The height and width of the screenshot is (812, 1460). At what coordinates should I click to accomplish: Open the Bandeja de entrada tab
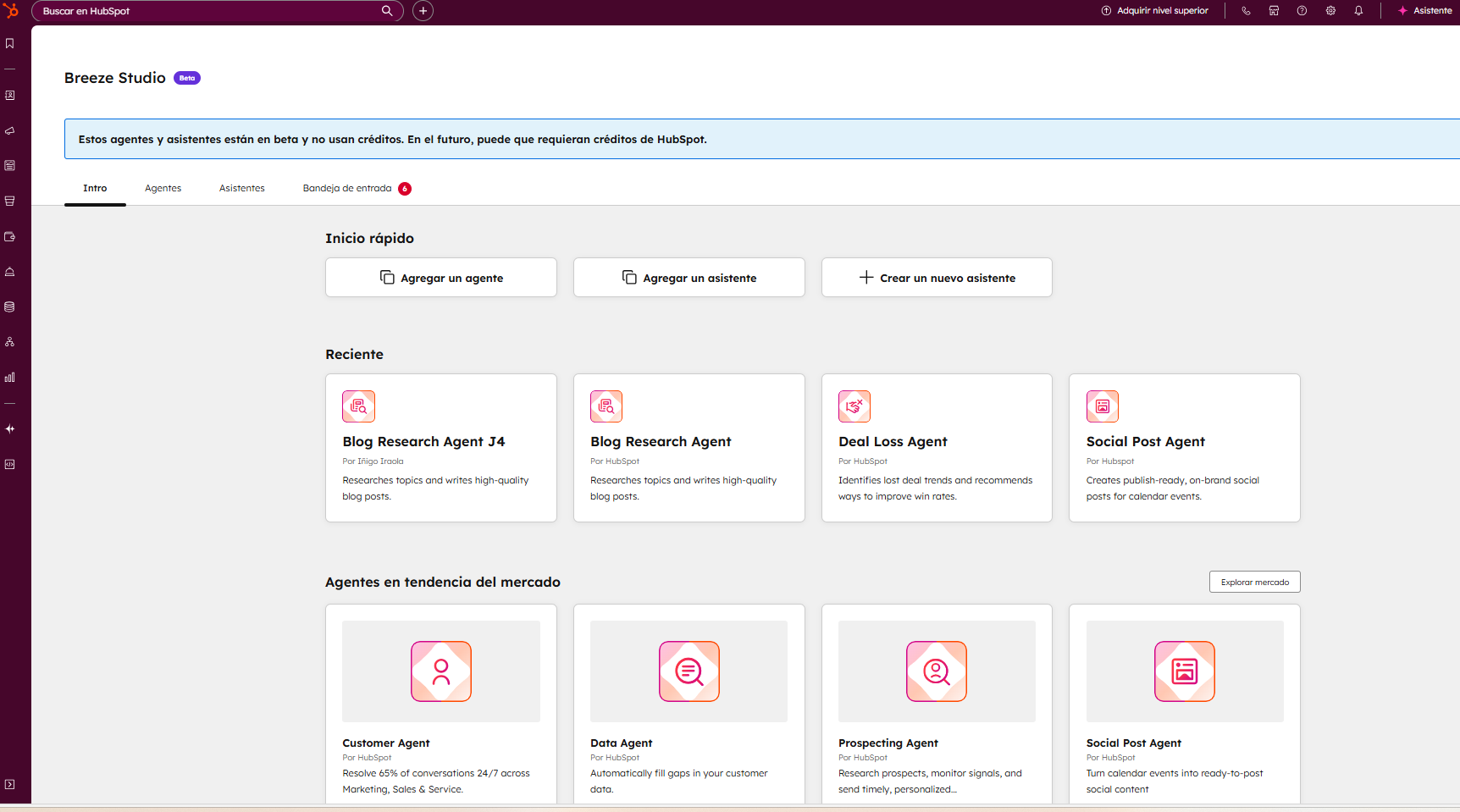pyautogui.click(x=347, y=188)
